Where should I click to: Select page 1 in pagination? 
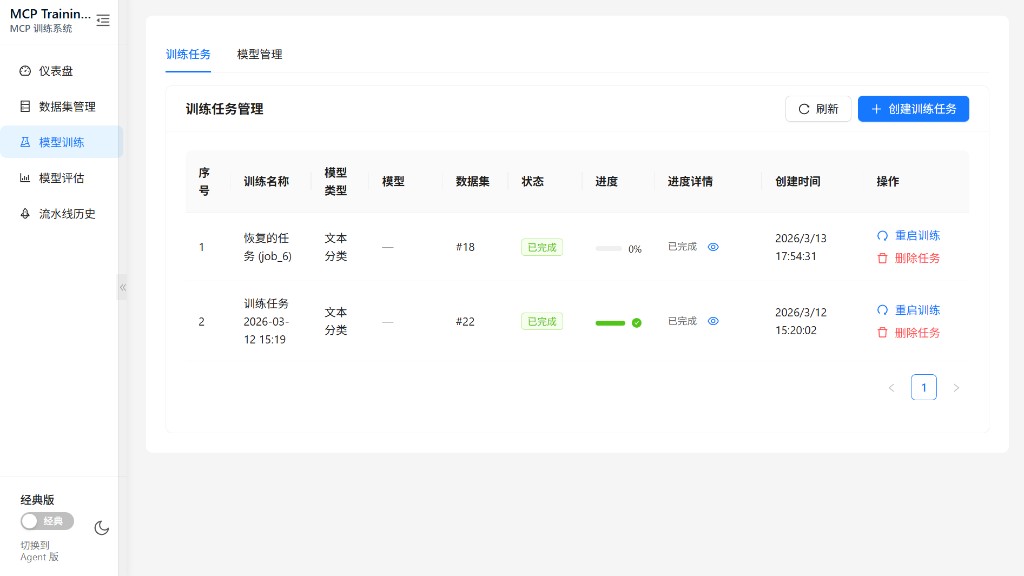[923, 387]
